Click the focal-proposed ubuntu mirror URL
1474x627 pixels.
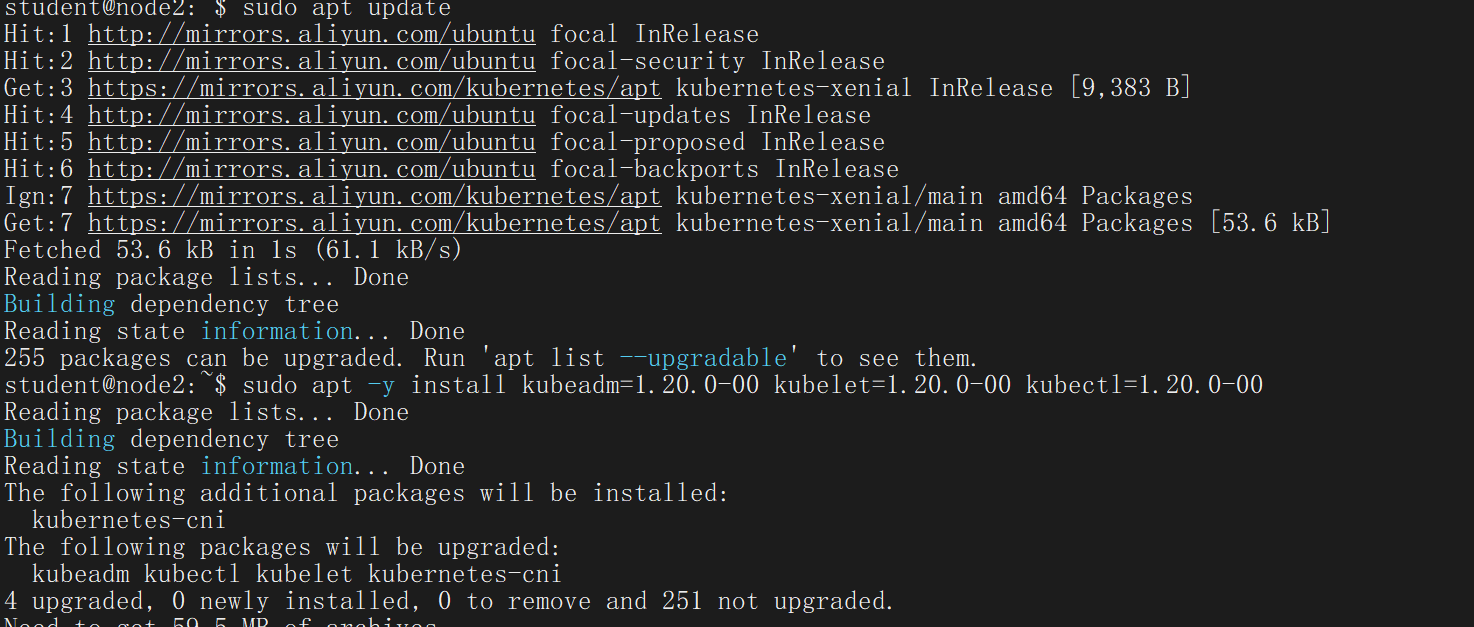[x=311, y=143]
